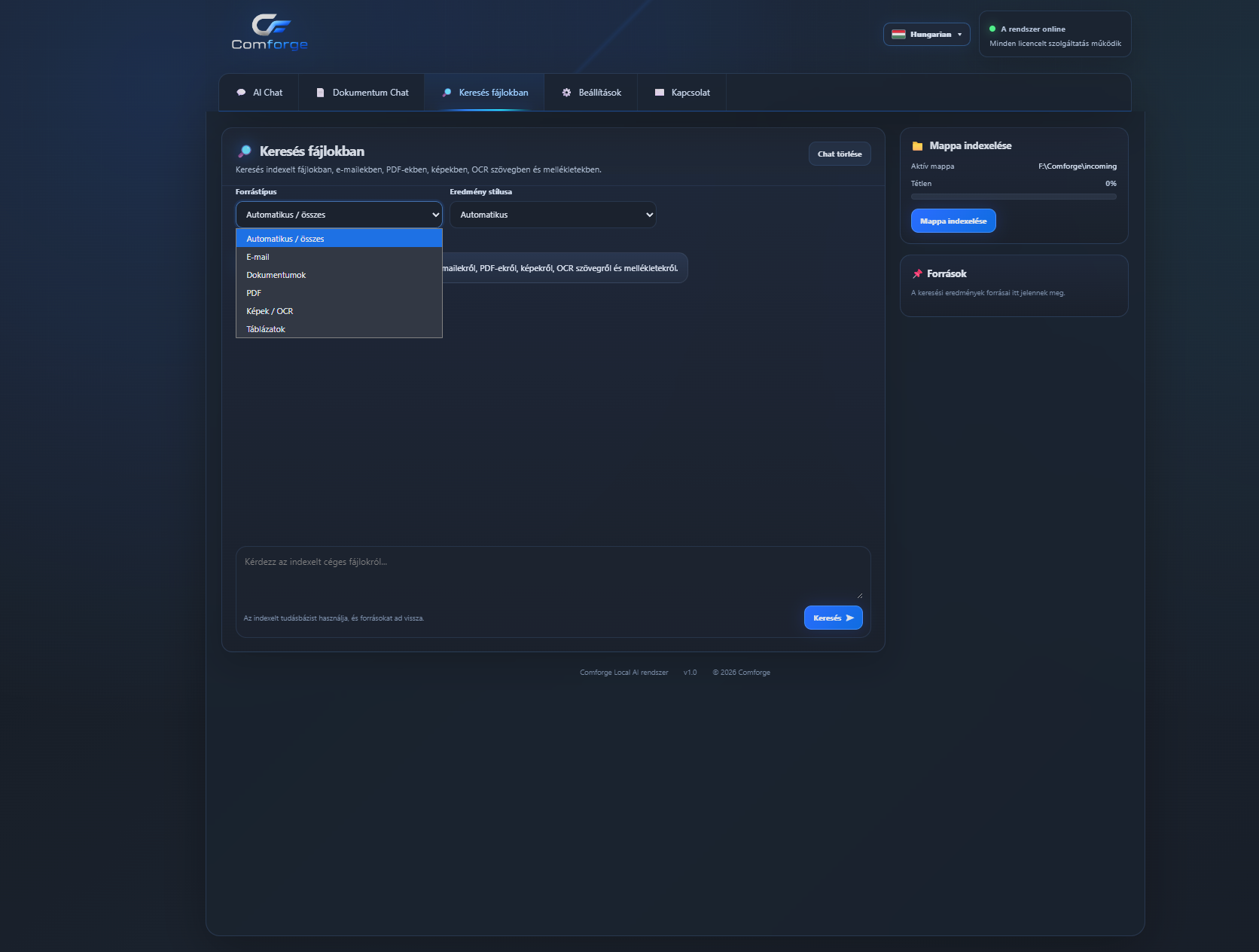Click Aktív mappa label
Viewport: 1259px width, 952px height.
(932, 166)
